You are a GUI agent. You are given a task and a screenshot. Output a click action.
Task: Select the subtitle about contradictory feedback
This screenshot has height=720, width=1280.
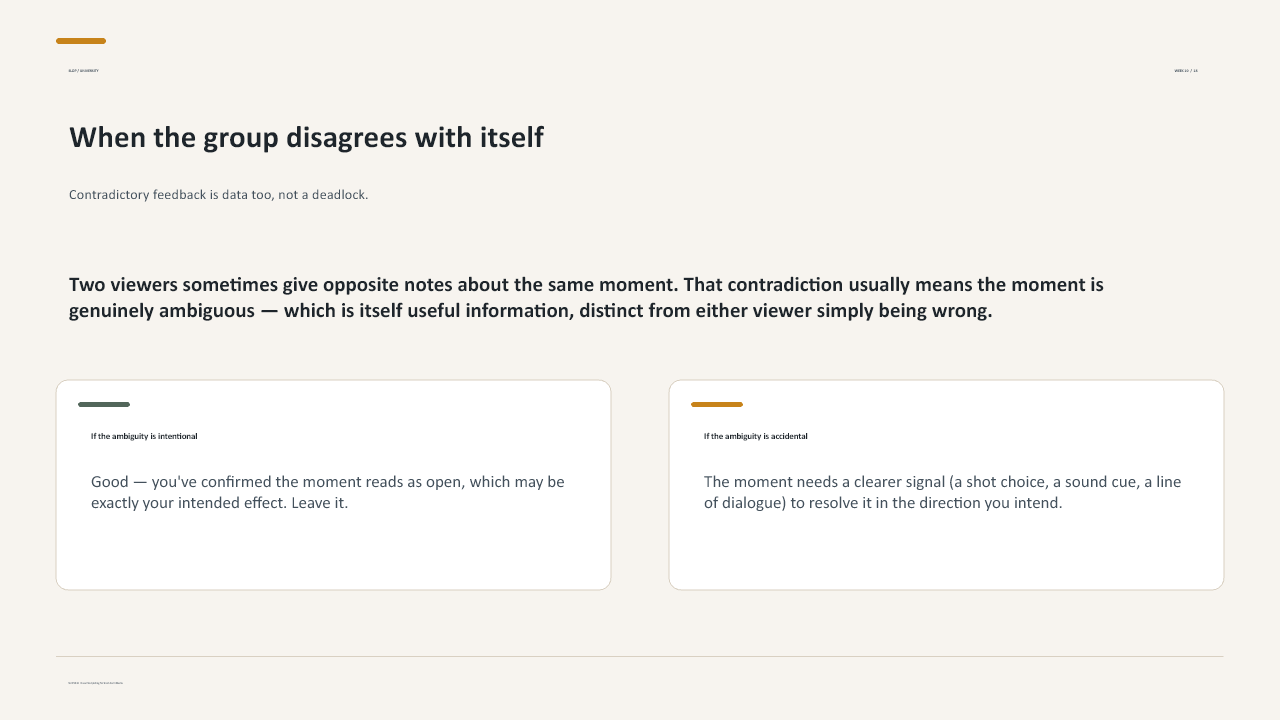pyautogui.click(x=218, y=195)
